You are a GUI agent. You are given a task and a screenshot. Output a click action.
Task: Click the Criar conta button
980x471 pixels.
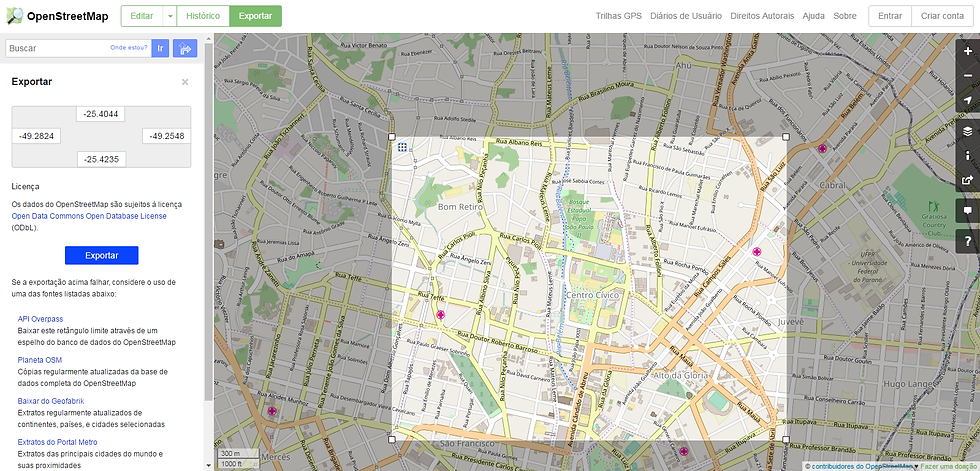[942, 16]
